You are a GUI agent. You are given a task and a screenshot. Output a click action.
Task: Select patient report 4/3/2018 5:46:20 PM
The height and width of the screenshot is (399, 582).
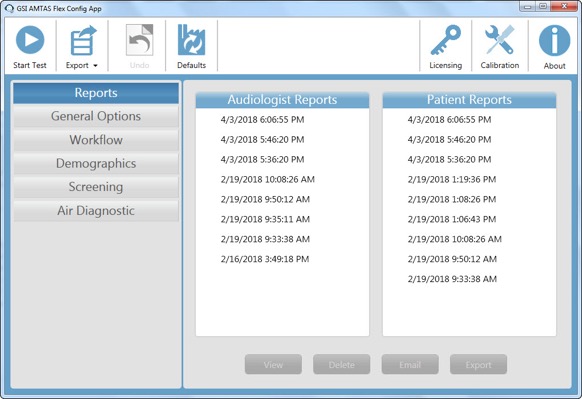(x=449, y=140)
